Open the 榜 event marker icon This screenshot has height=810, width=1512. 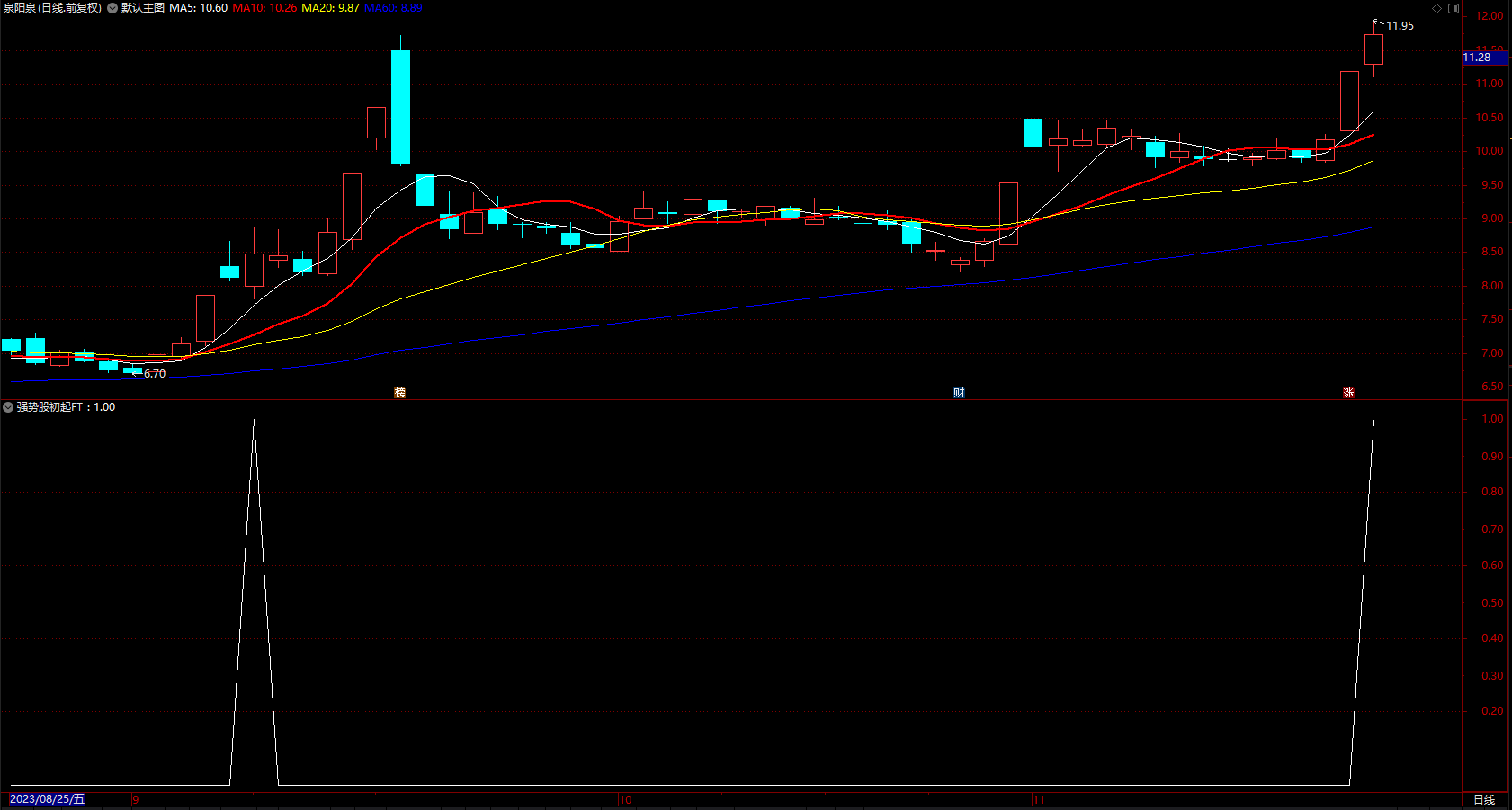[400, 393]
